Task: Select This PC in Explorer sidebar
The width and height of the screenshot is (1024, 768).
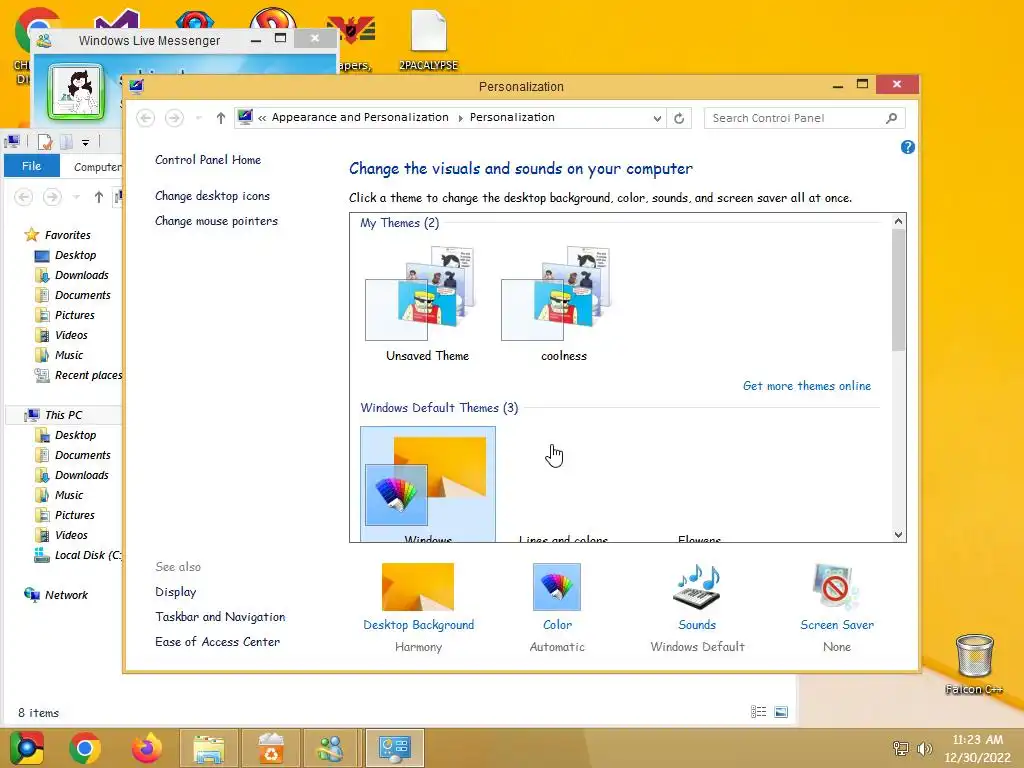Action: click(63, 415)
